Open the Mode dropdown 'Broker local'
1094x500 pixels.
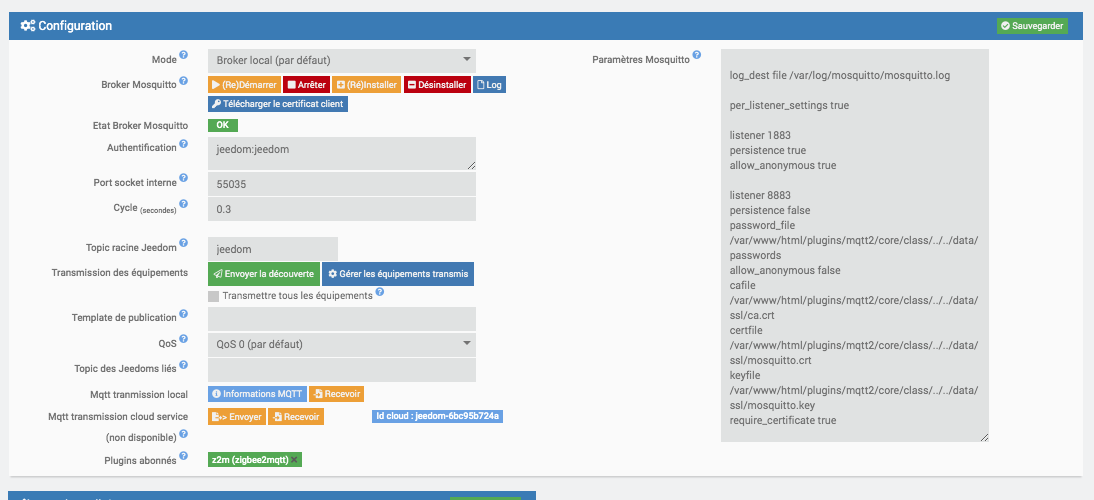click(x=342, y=61)
